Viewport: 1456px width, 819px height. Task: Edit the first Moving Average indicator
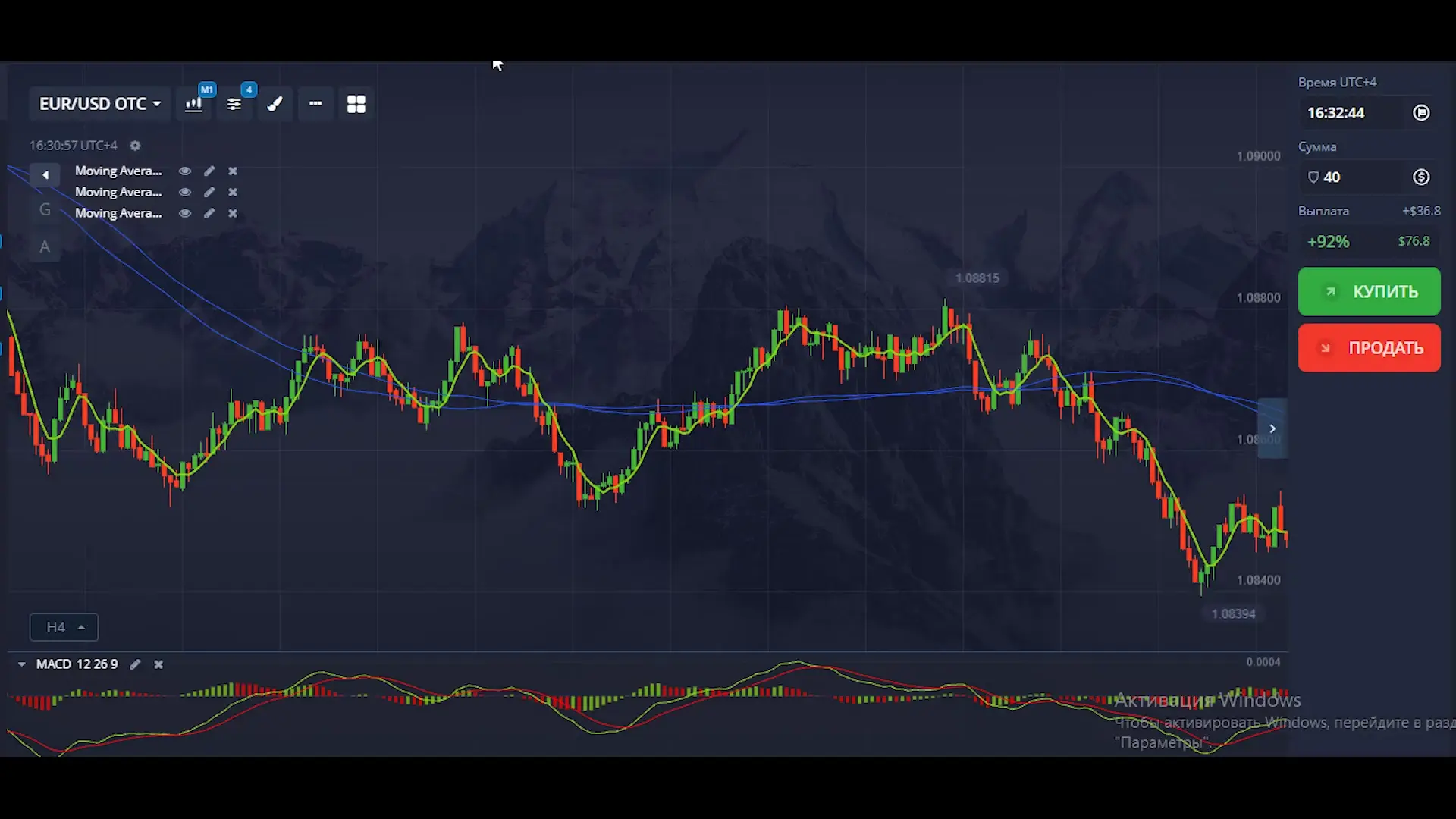[209, 171]
